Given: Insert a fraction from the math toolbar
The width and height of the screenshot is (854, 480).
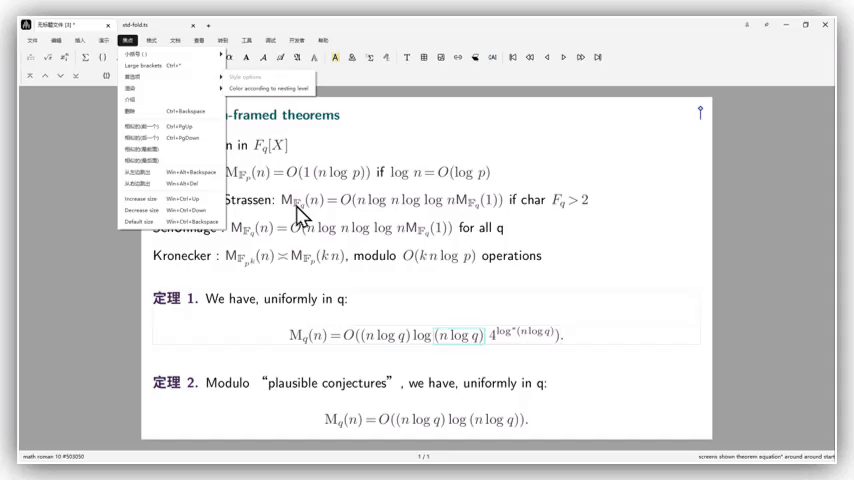Looking at the screenshot, I should coord(30,57).
